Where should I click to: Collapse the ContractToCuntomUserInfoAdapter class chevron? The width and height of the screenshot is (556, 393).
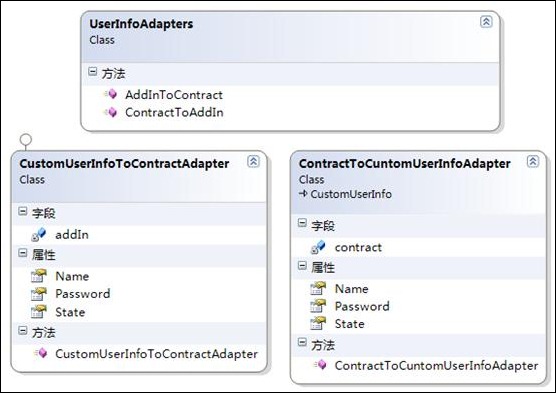point(533,161)
